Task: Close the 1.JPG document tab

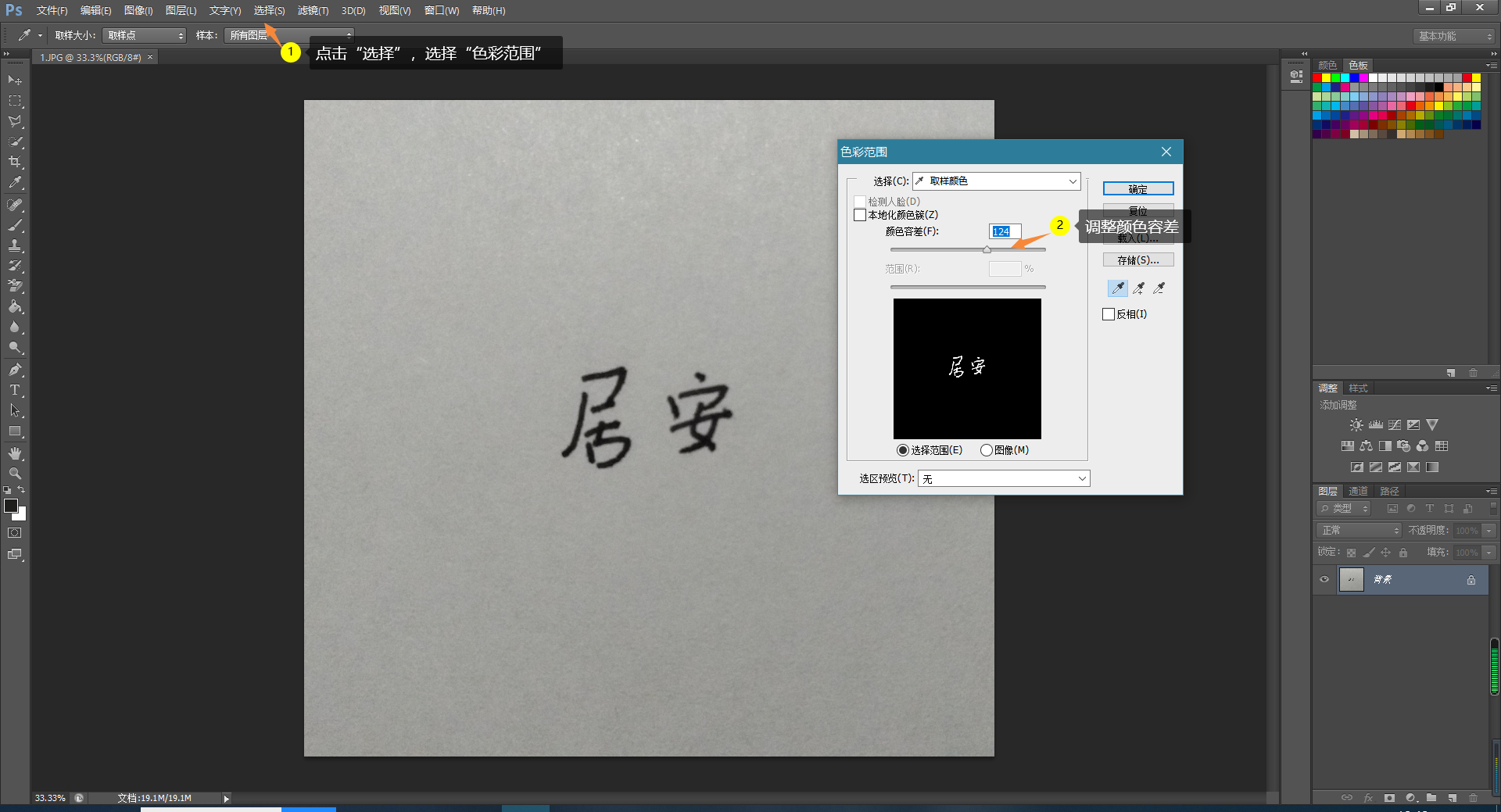Action: pyautogui.click(x=150, y=57)
